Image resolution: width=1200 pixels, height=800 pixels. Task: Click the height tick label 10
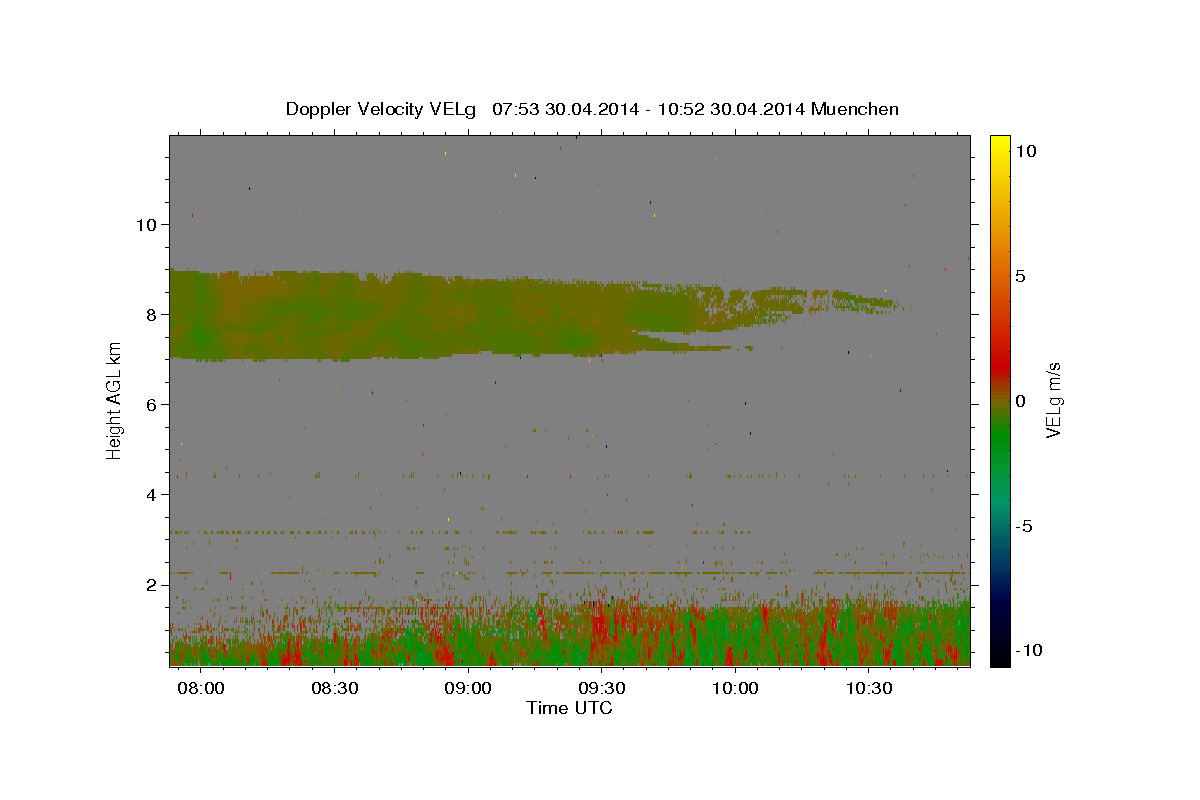point(145,224)
